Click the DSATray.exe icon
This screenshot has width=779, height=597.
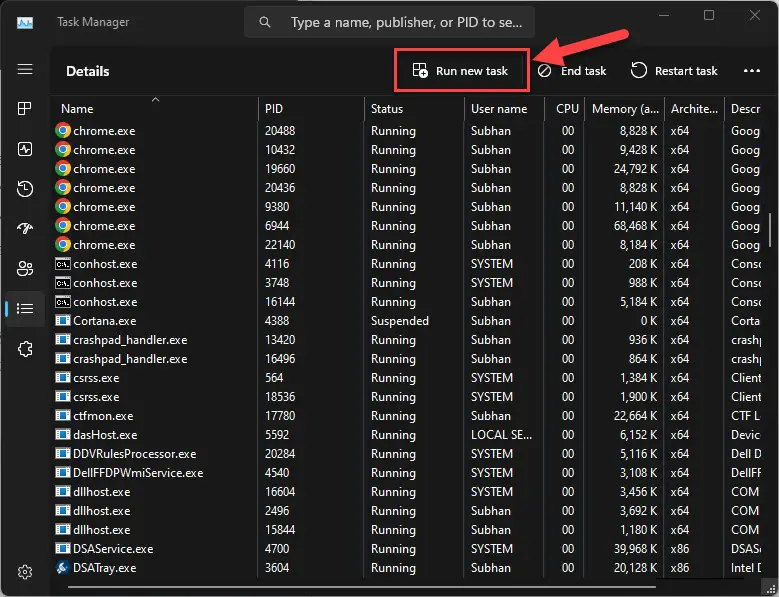(63, 567)
